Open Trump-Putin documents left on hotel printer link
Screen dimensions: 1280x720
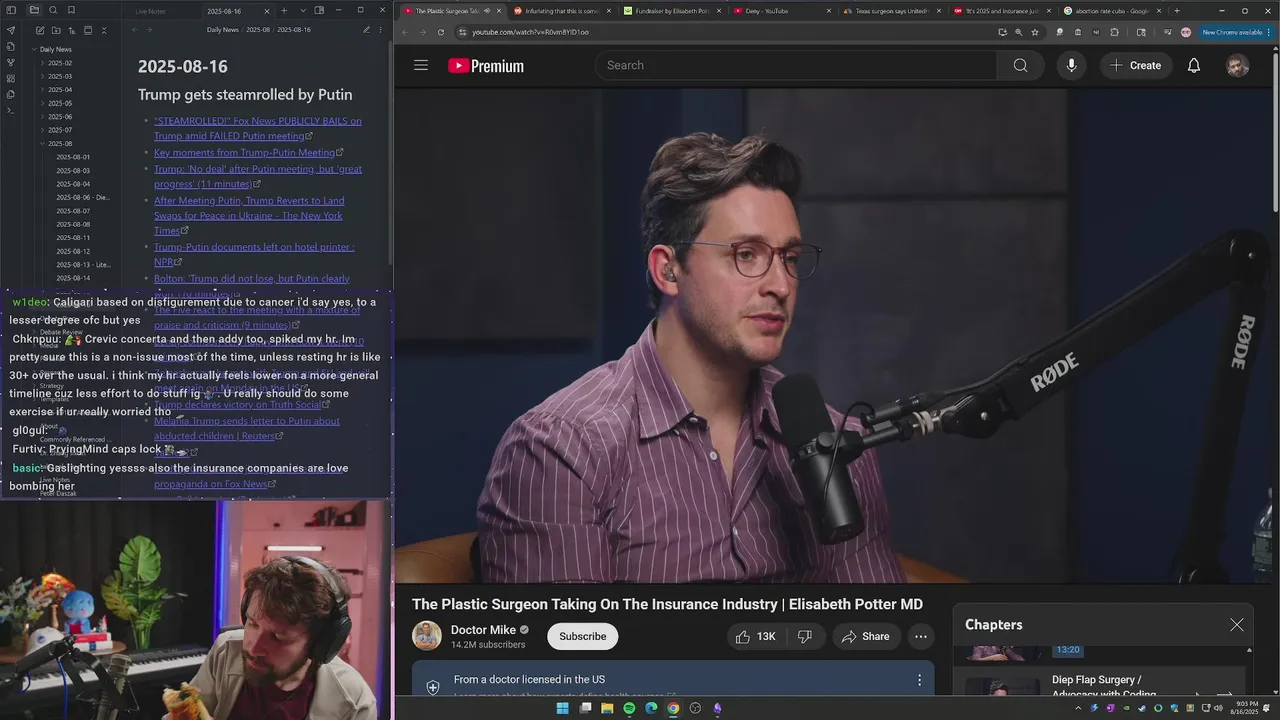(x=254, y=254)
